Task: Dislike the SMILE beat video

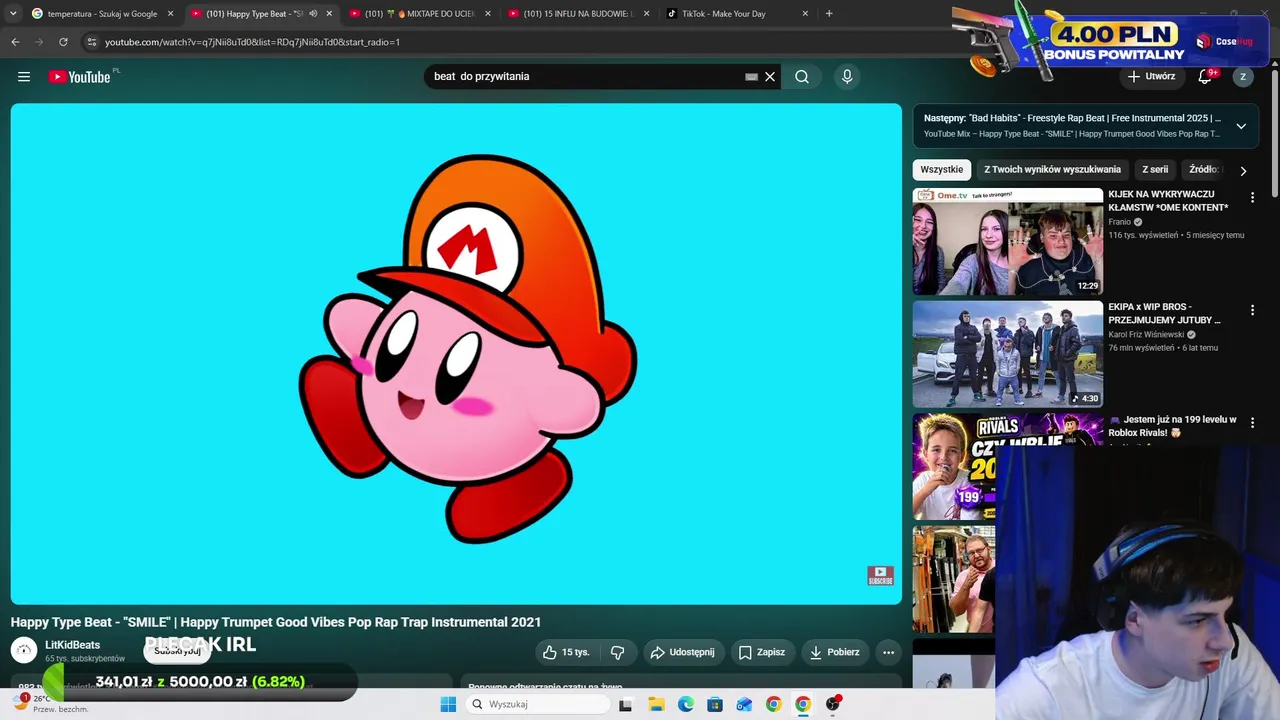Action: click(x=617, y=652)
